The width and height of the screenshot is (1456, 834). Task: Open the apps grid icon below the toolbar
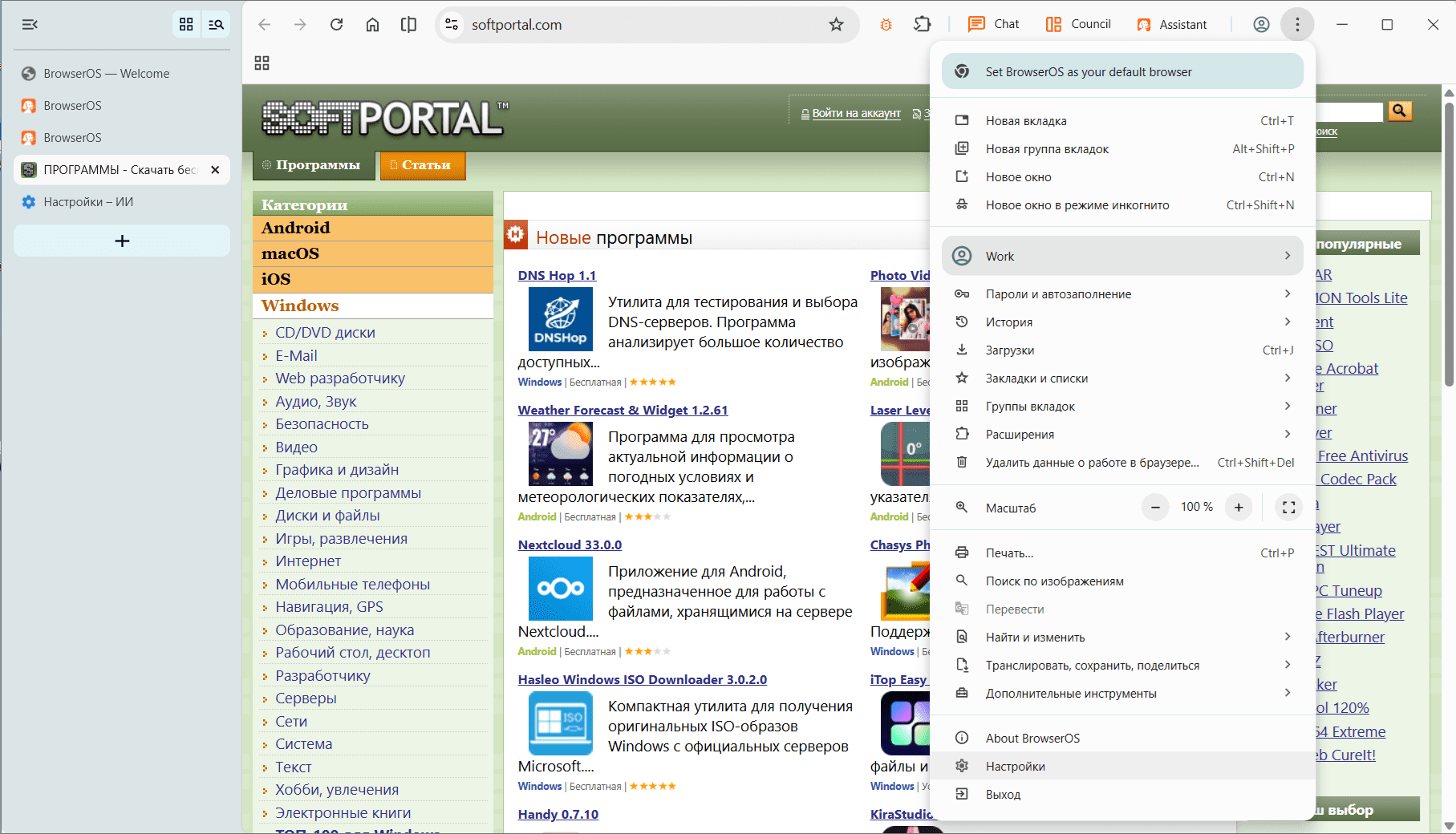[262, 63]
